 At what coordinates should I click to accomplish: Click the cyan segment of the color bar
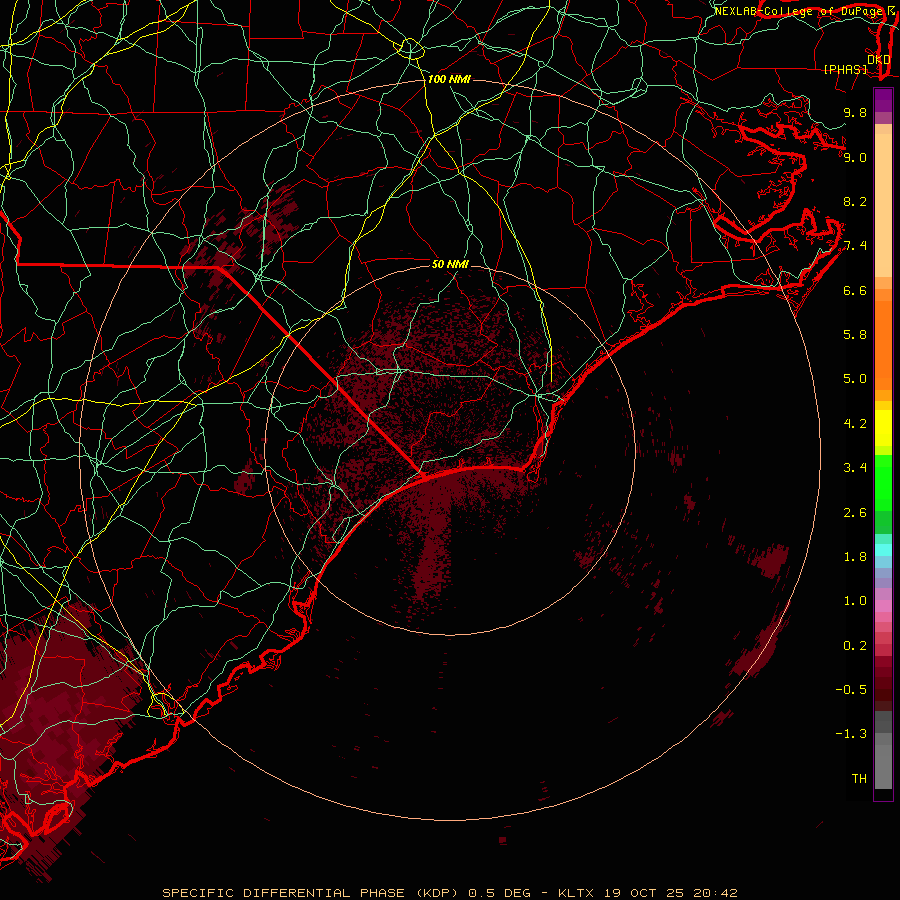click(x=883, y=550)
